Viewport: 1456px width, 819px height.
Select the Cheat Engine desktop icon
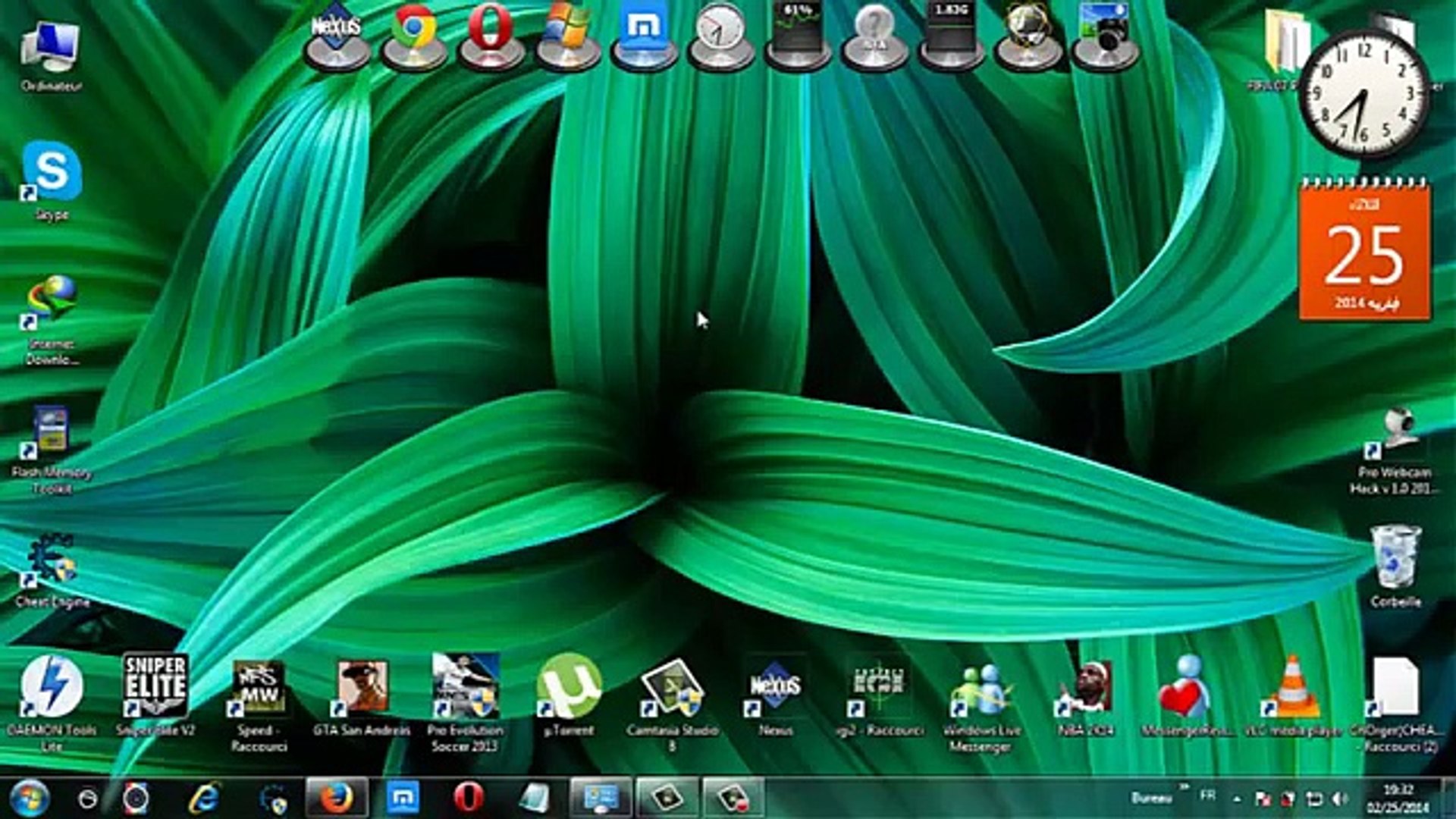[52, 565]
